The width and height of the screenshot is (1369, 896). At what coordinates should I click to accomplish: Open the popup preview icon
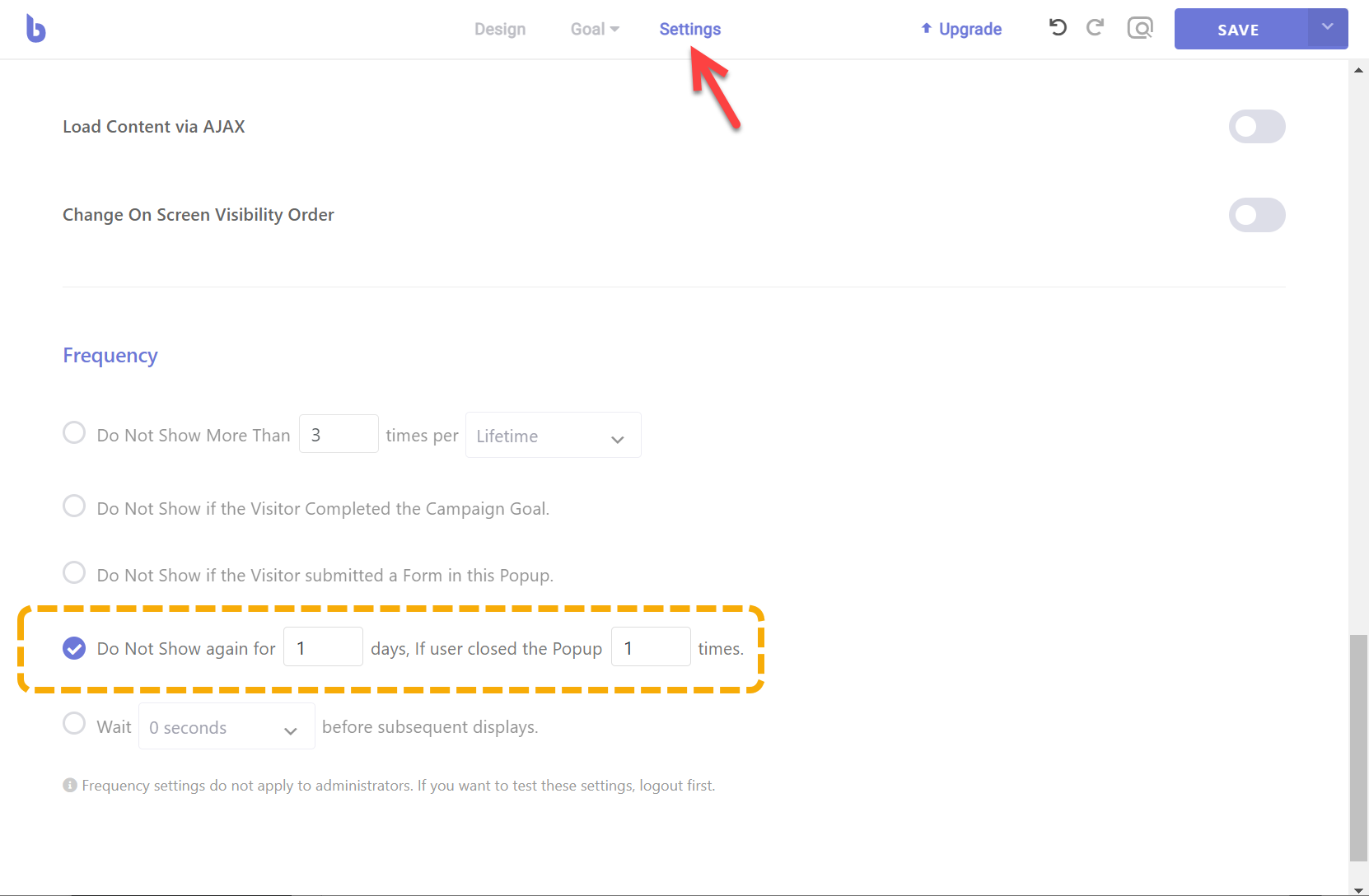pos(1140,29)
